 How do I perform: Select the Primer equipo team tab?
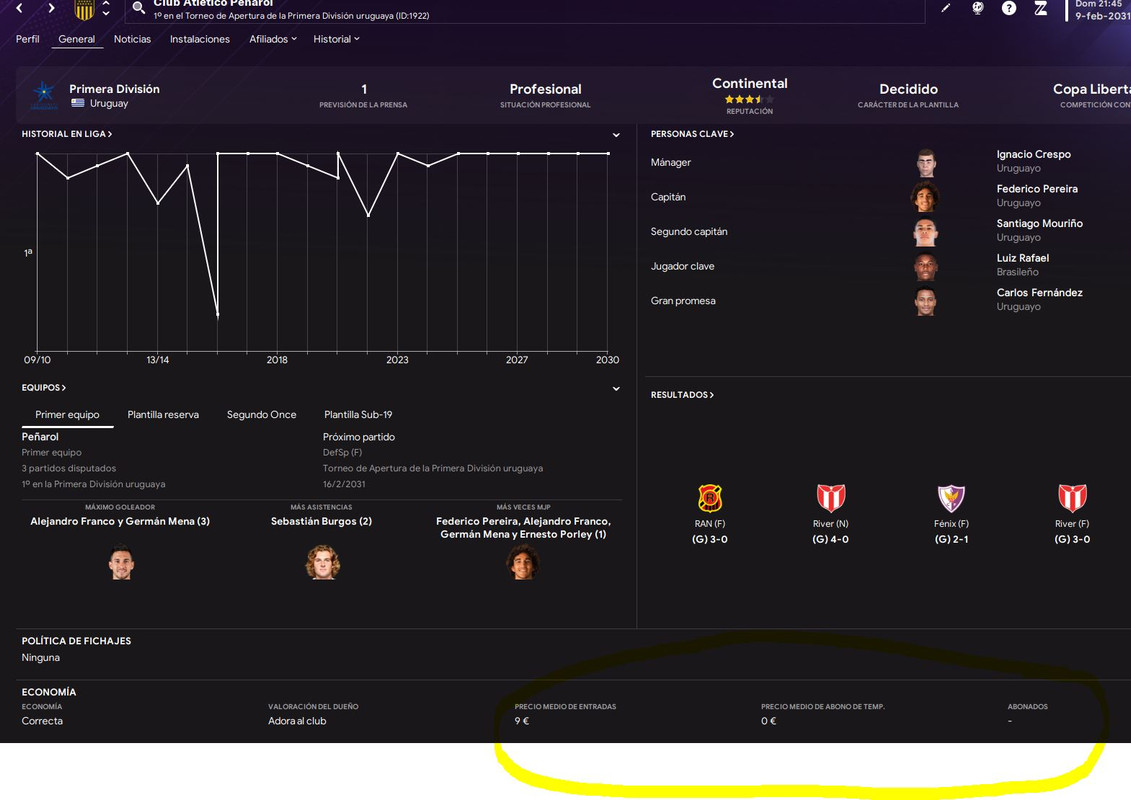(x=67, y=415)
